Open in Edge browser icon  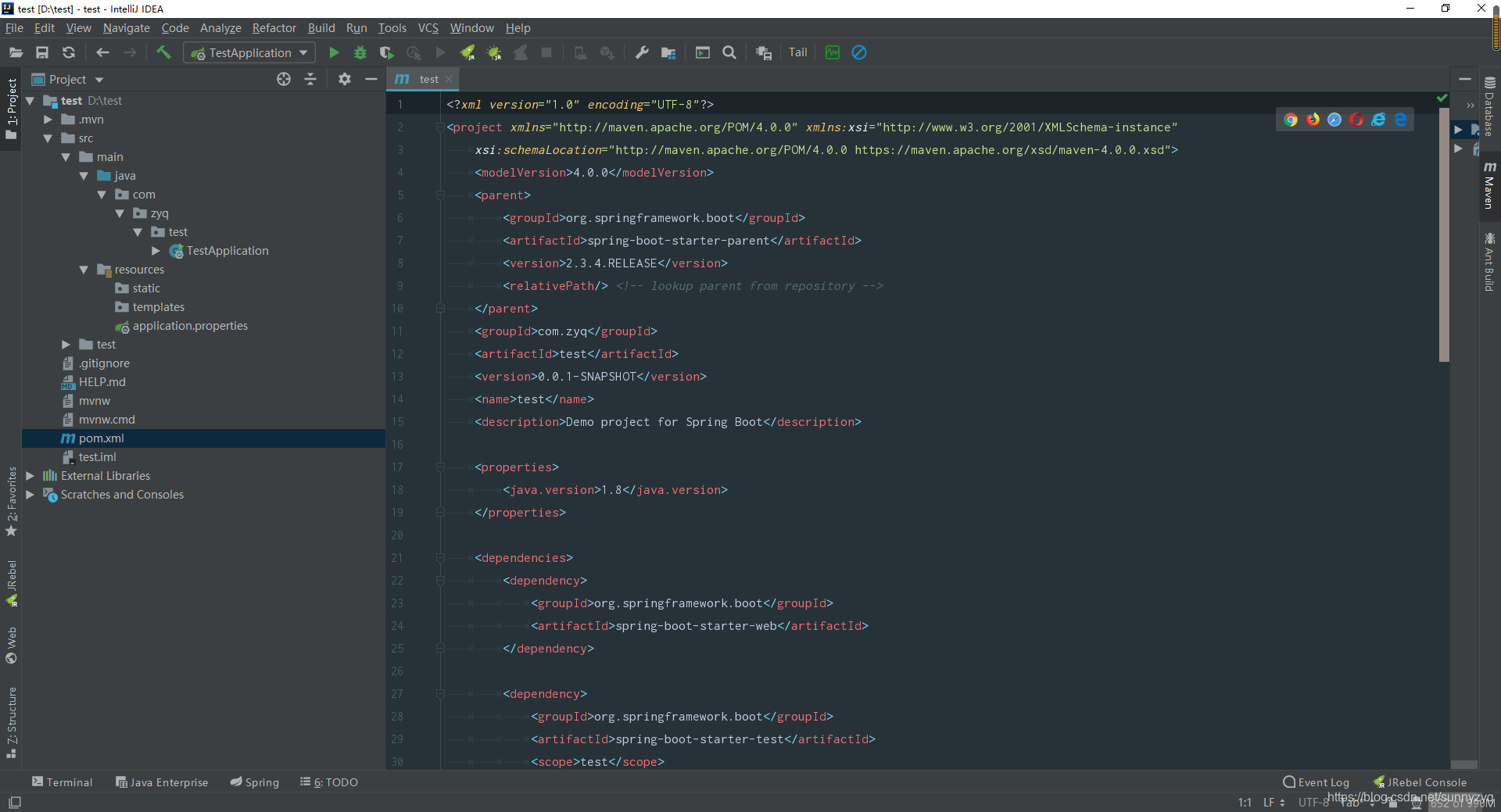(x=1400, y=120)
